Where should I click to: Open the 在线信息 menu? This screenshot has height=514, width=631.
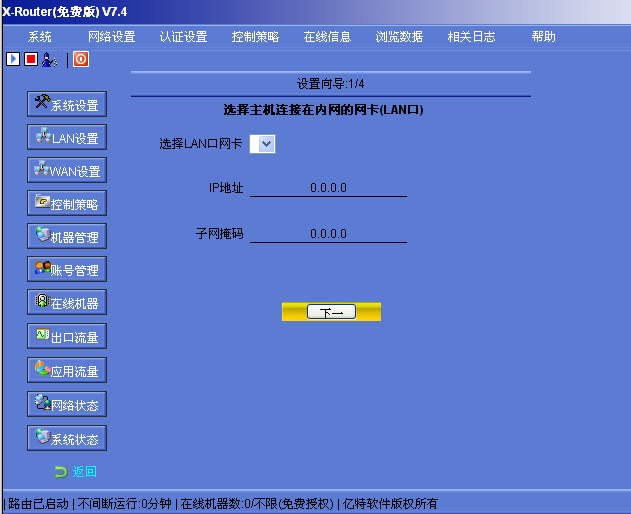pos(327,37)
